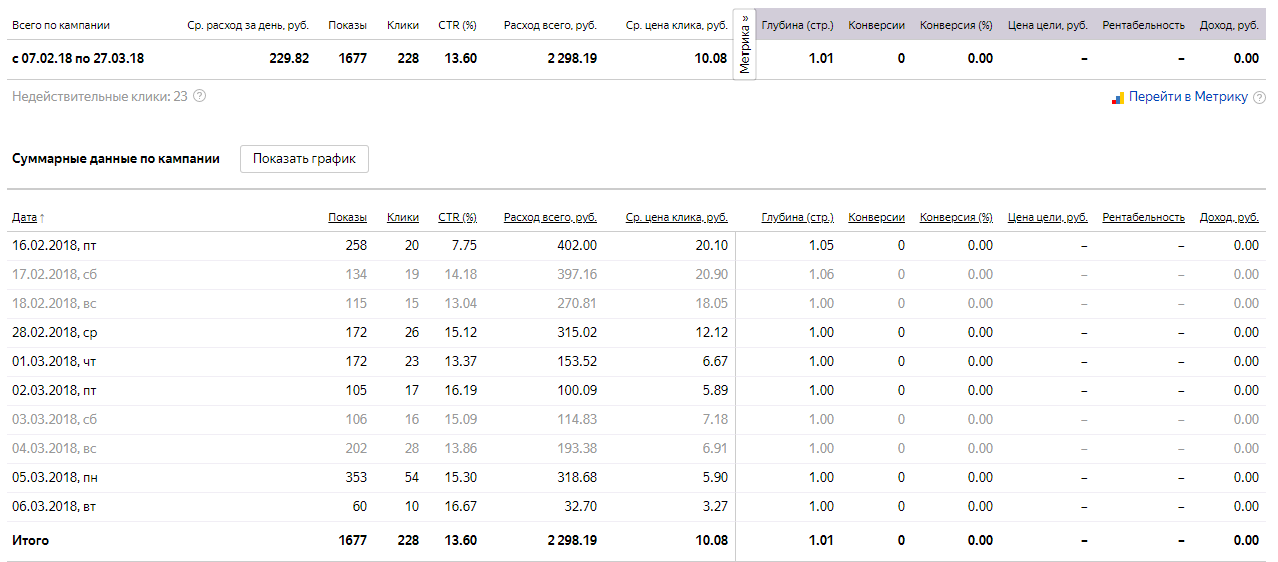Screen dimensions: 1278x562
Task: Sort table by Клики column
Action: coord(403,217)
